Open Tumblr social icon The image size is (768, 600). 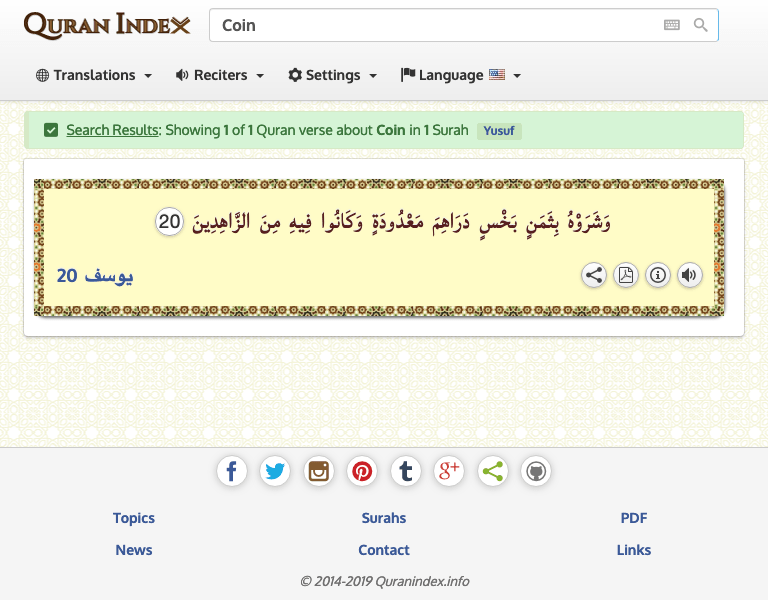pos(406,471)
